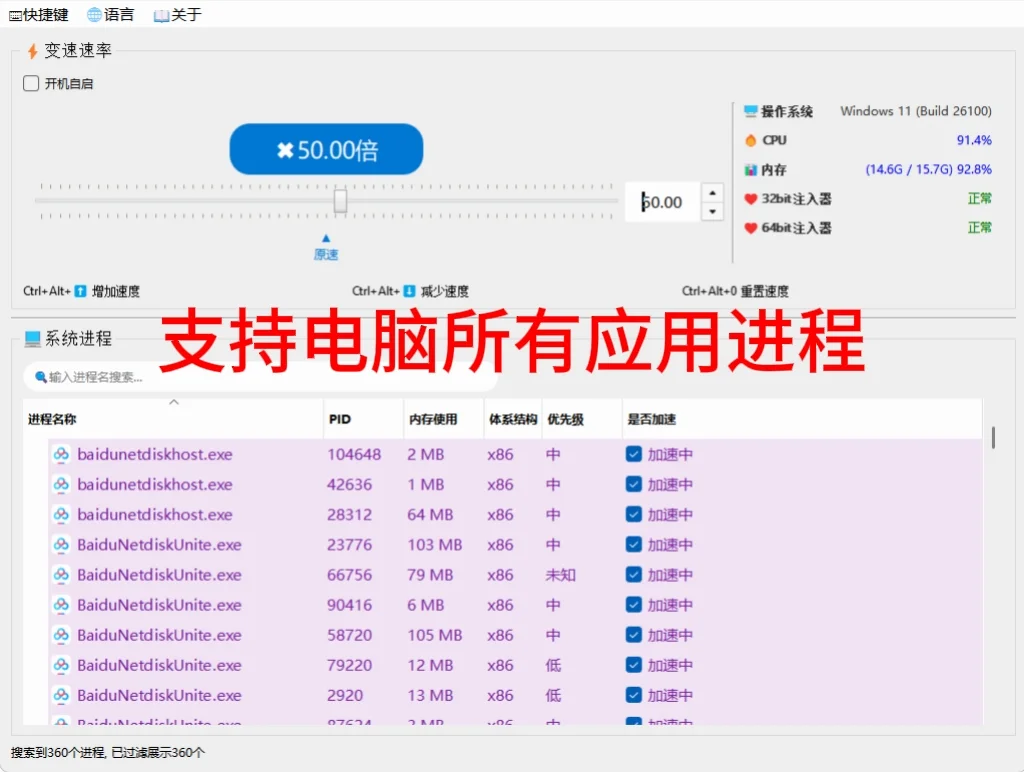The image size is (1024, 772).
Task: Click the magnifier icon in process search box
Action: click(x=39, y=376)
